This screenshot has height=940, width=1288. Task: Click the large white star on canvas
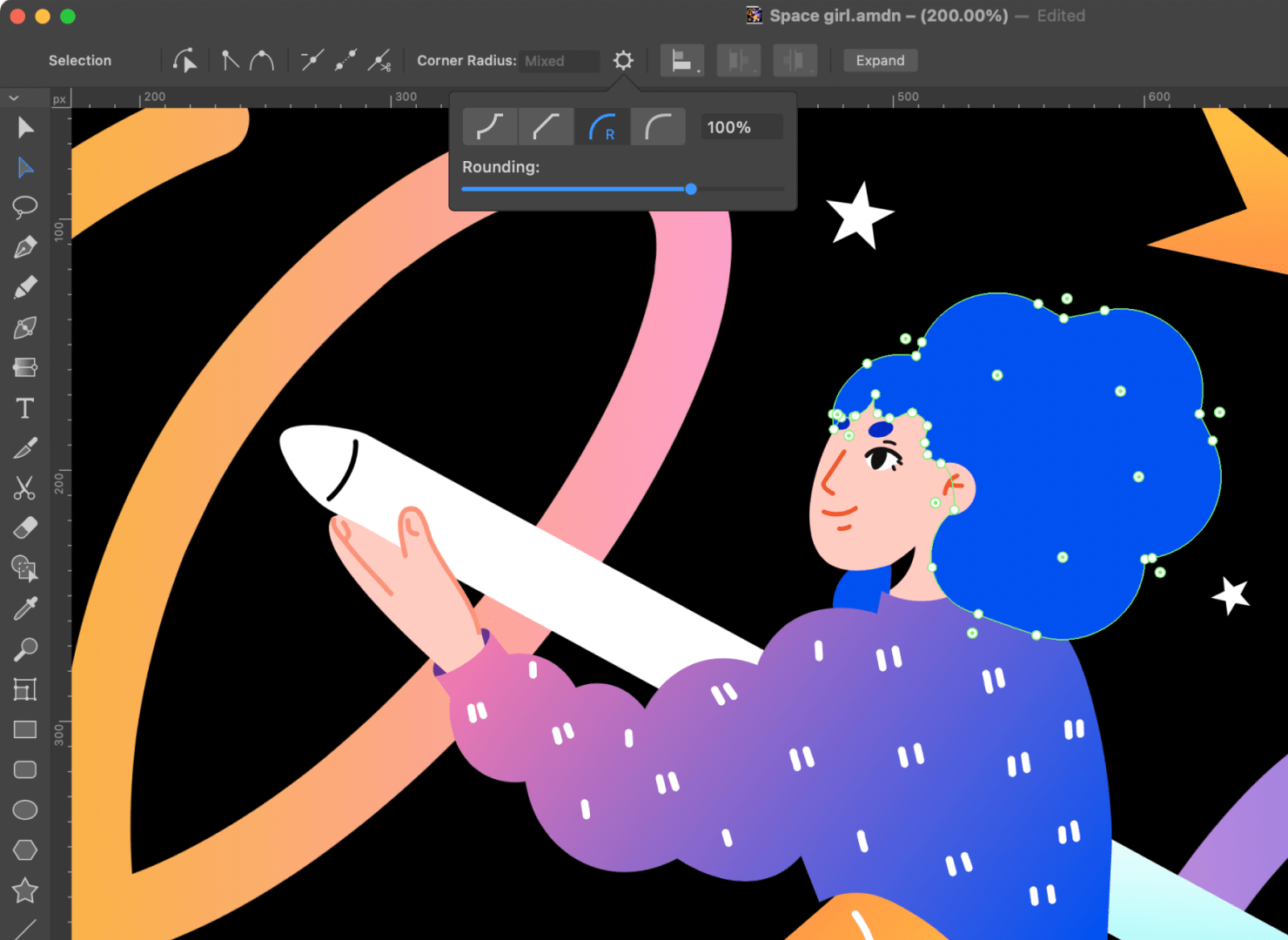(x=859, y=216)
